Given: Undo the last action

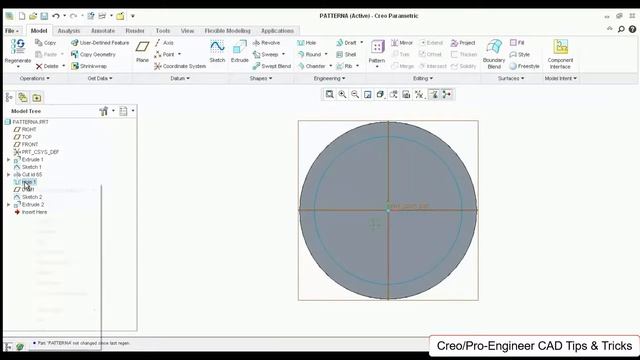Looking at the screenshot, I should point(56,16).
